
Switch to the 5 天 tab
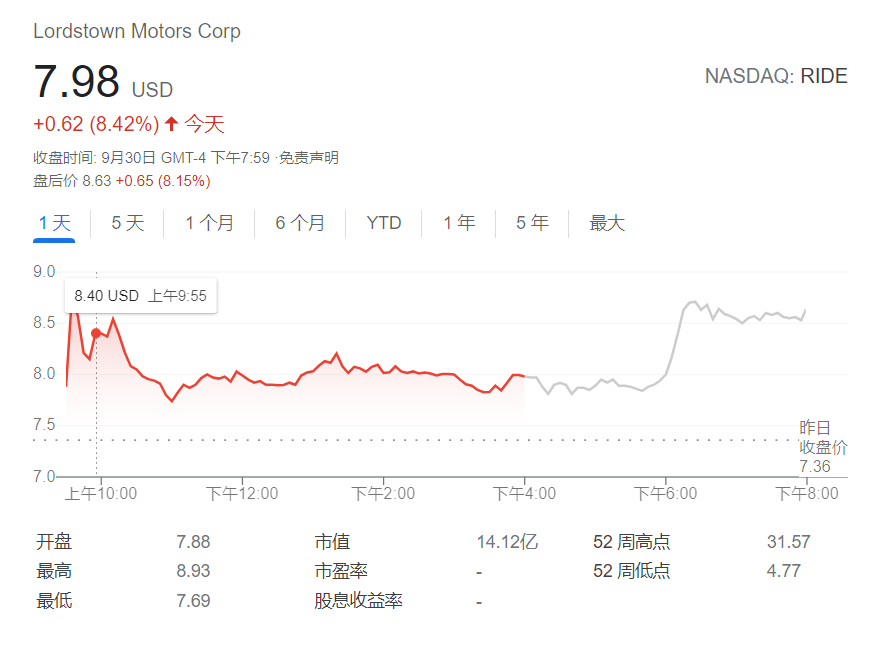[128, 223]
